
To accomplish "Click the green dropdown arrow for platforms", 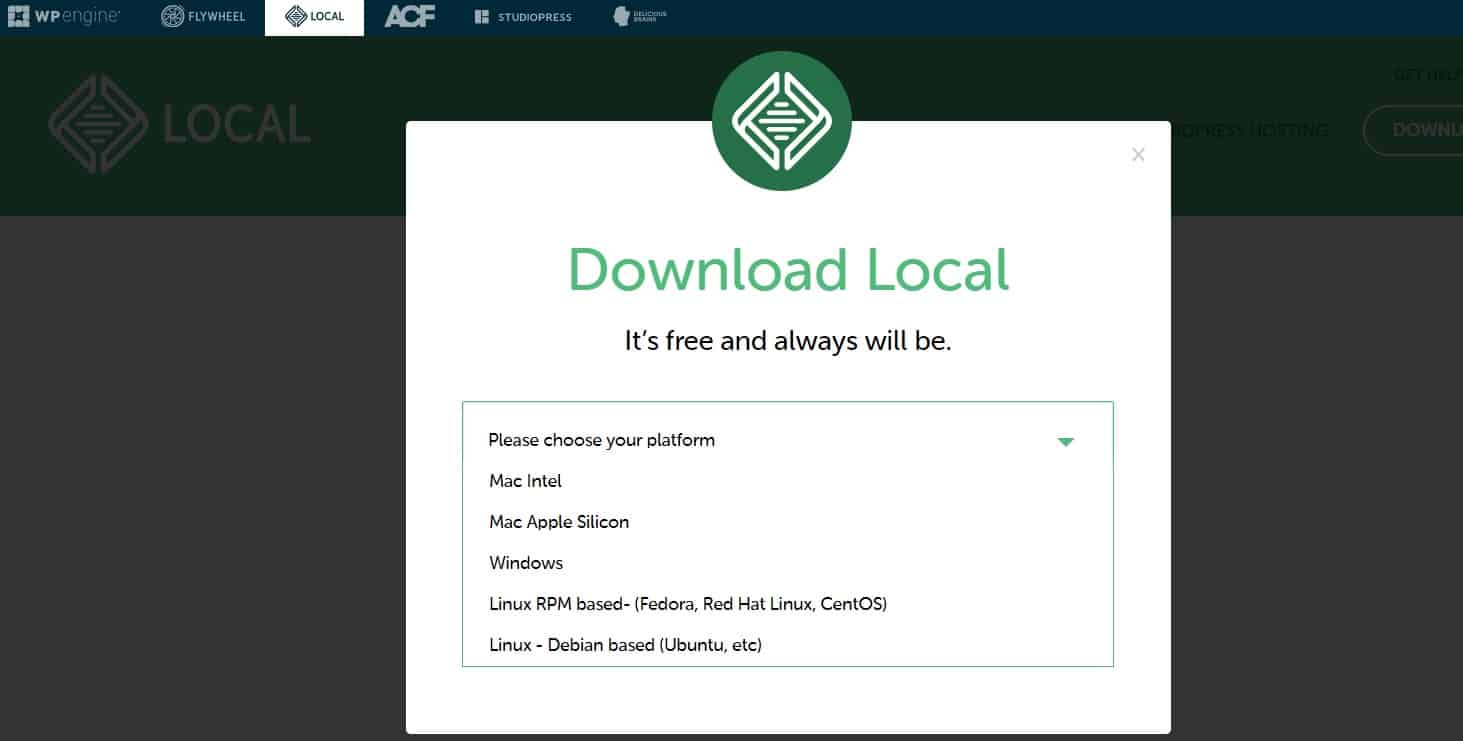I will coord(1065,441).
